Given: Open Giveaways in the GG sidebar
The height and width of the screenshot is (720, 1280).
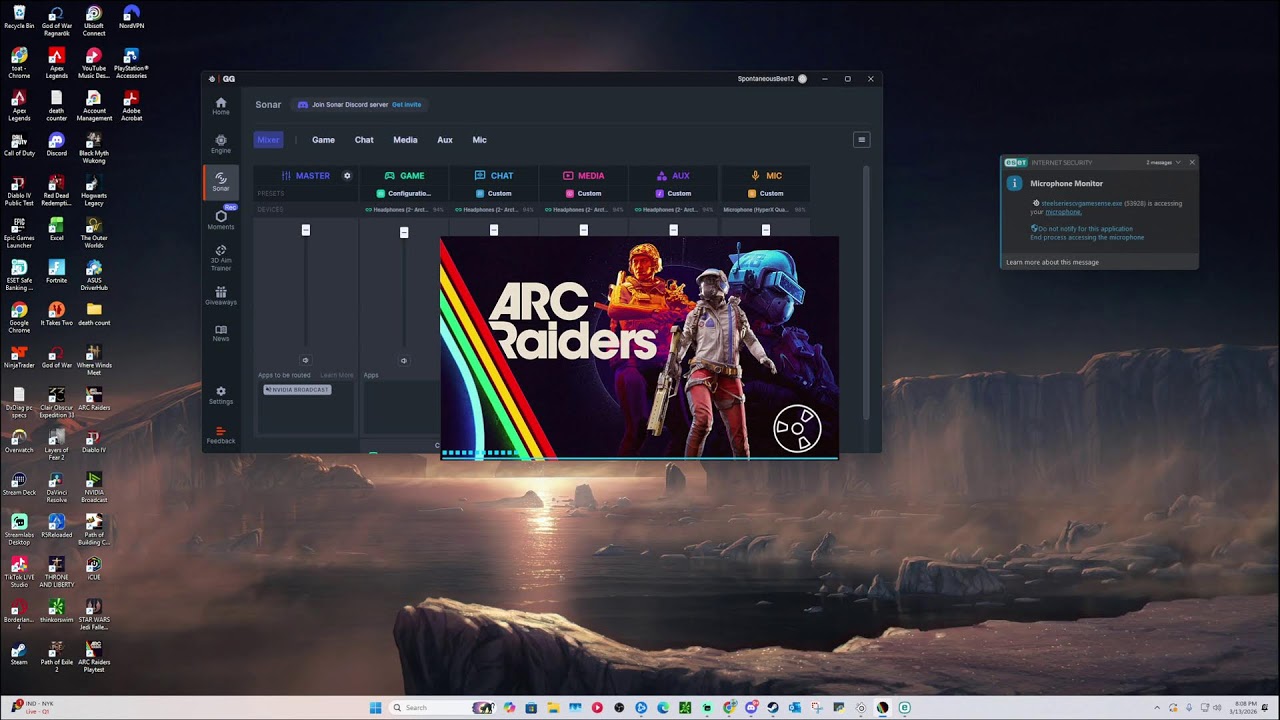Looking at the screenshot, I should pyautogui.click(x=221, y=296).
